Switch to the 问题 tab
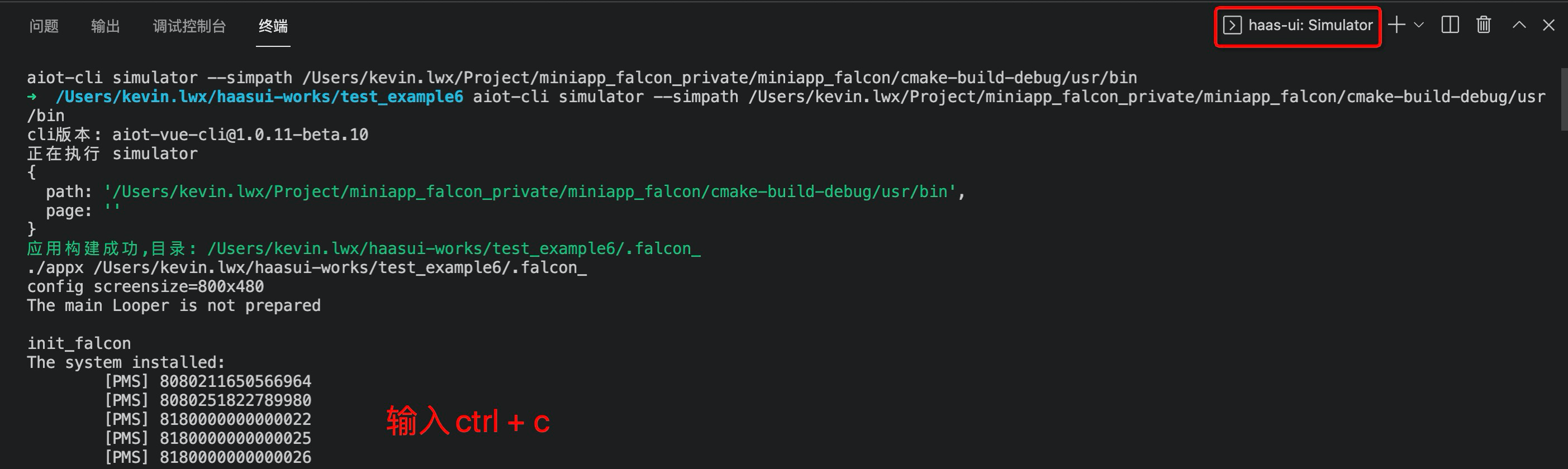This screenshot has width=1568, height=469. pyautogui.click(x=44, y=26)
